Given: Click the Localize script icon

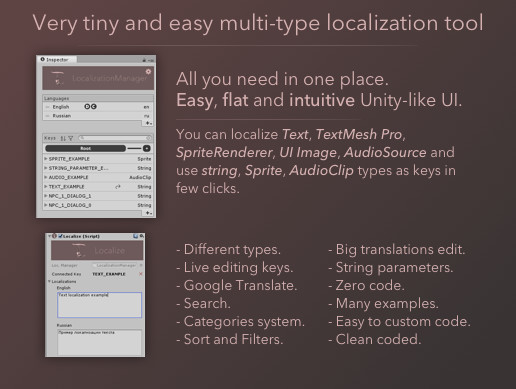Looking at the screenshot, I should coord(55,236).
